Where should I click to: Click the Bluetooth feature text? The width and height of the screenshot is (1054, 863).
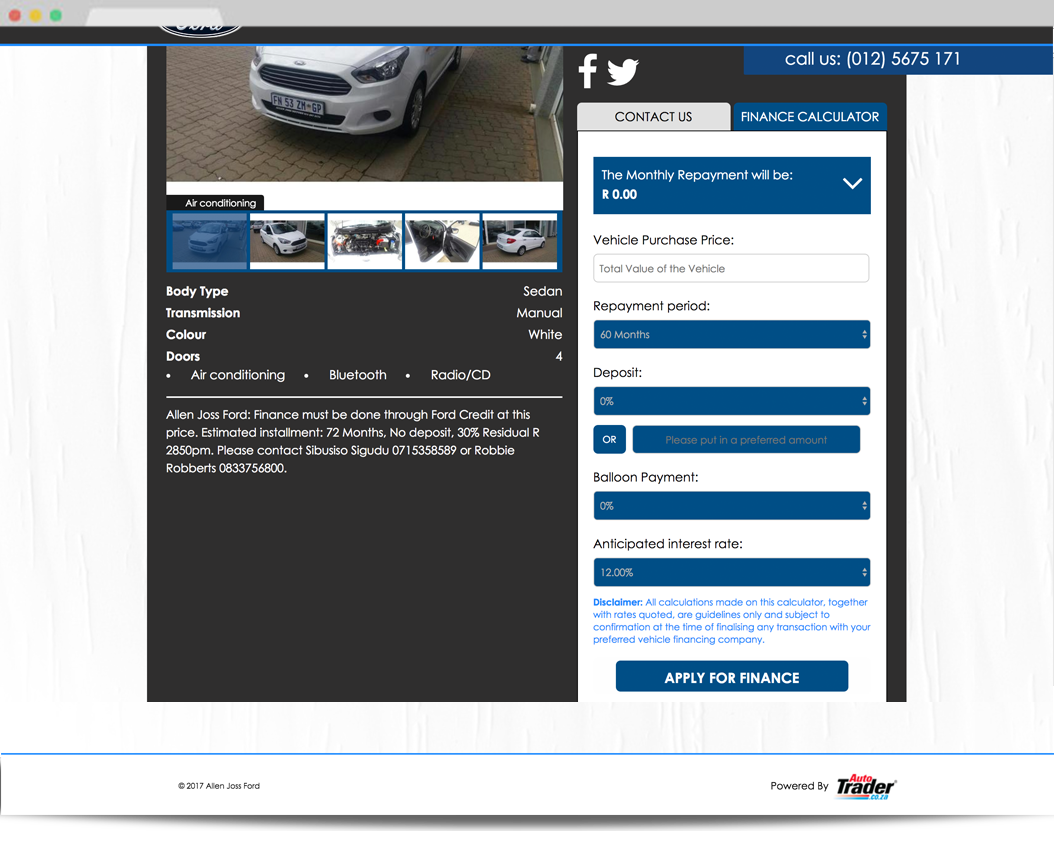(358, 375)
